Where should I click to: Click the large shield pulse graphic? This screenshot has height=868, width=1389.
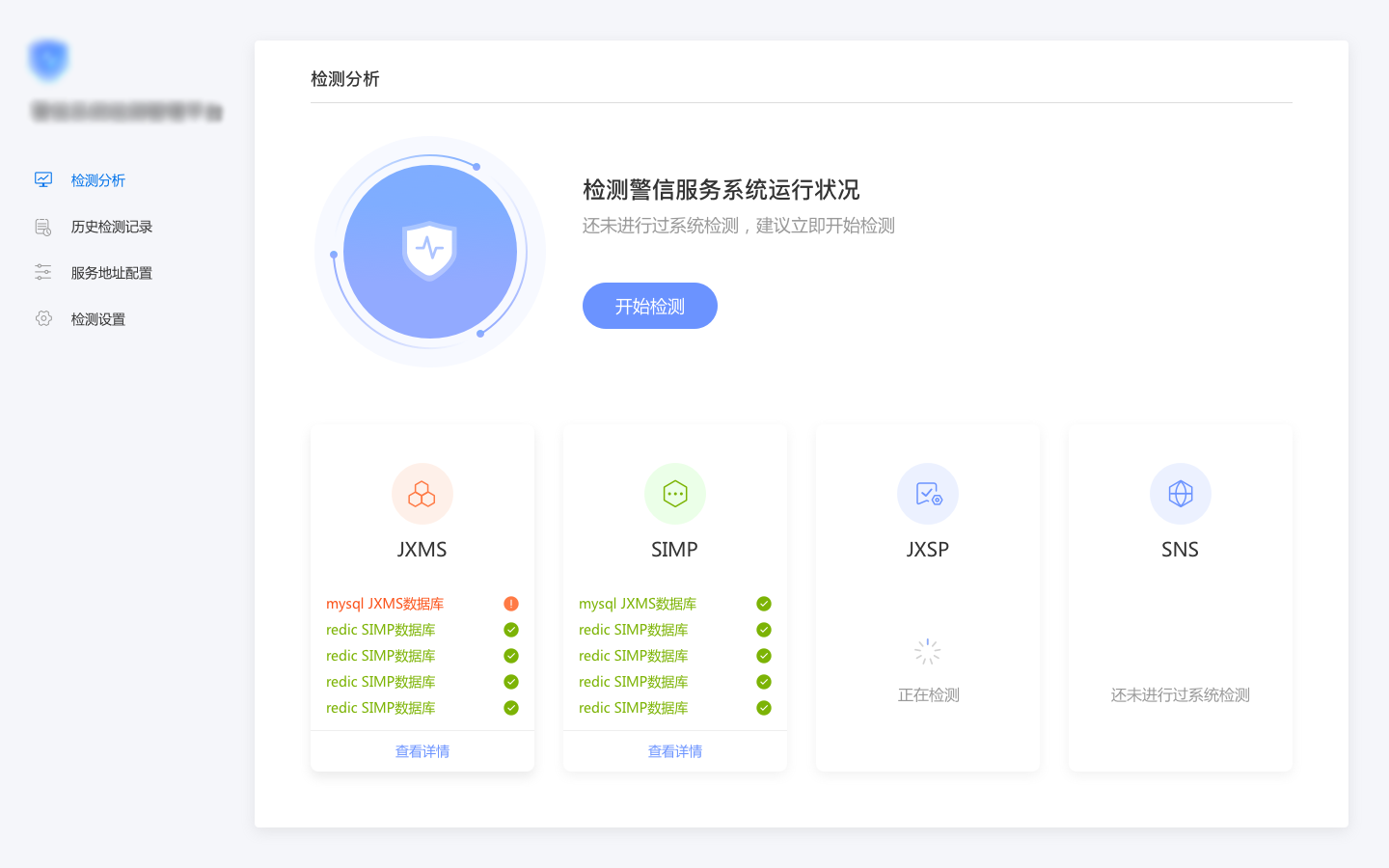[x=430, y=252]
